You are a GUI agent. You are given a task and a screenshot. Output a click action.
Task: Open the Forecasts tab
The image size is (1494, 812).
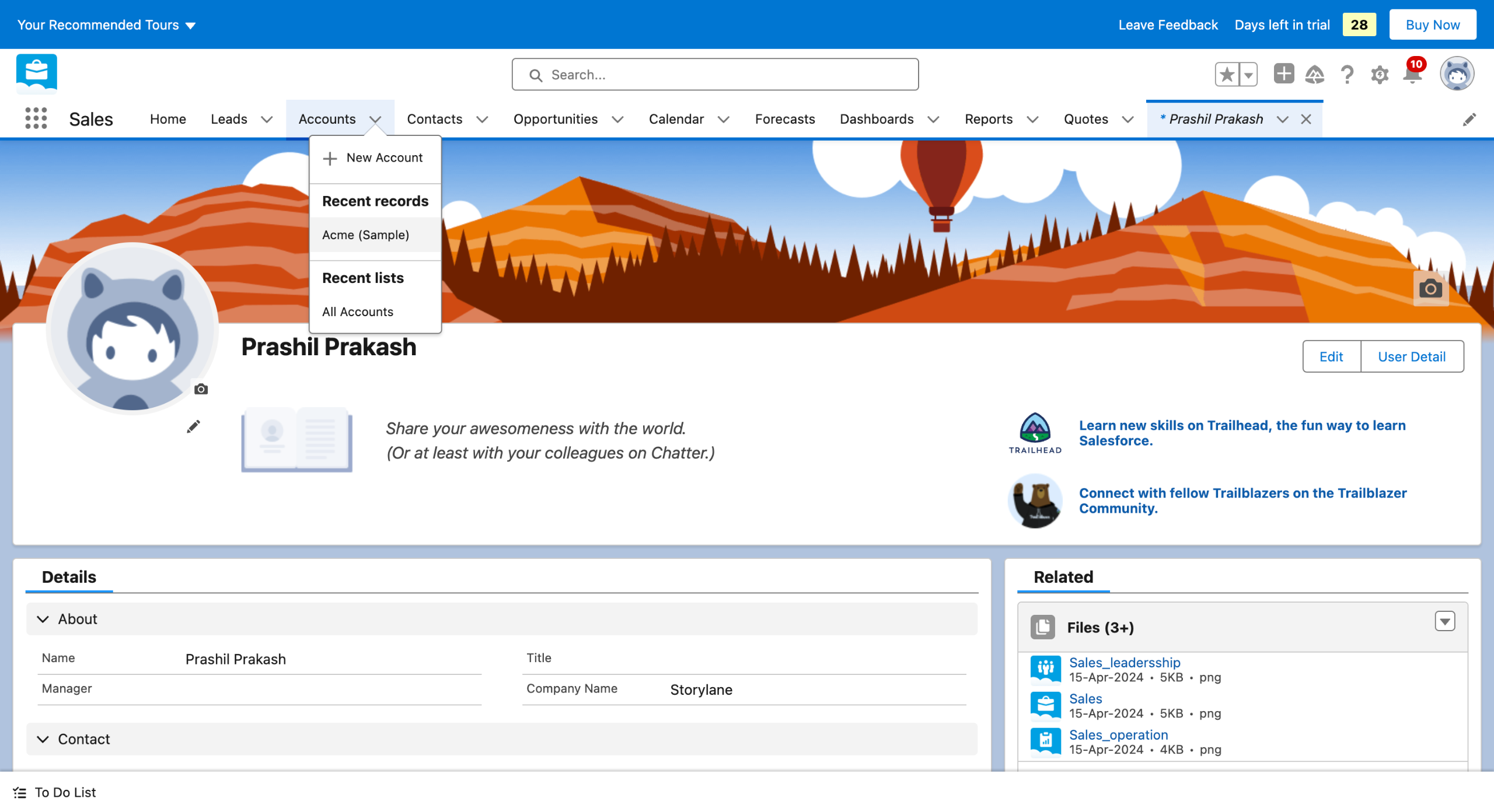coord(785,119)
